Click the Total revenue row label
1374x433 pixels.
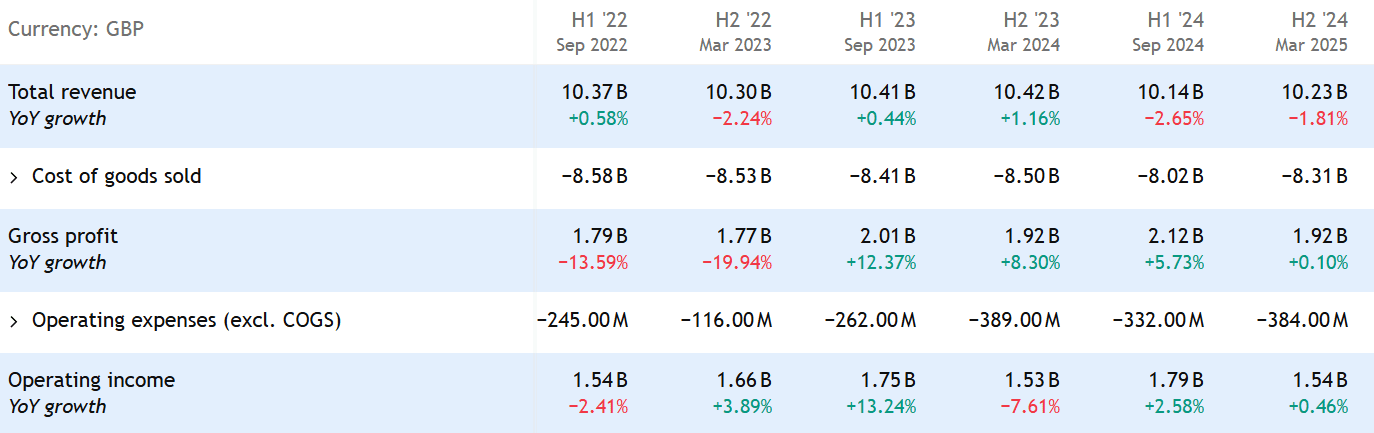click(x=72, y=92)
